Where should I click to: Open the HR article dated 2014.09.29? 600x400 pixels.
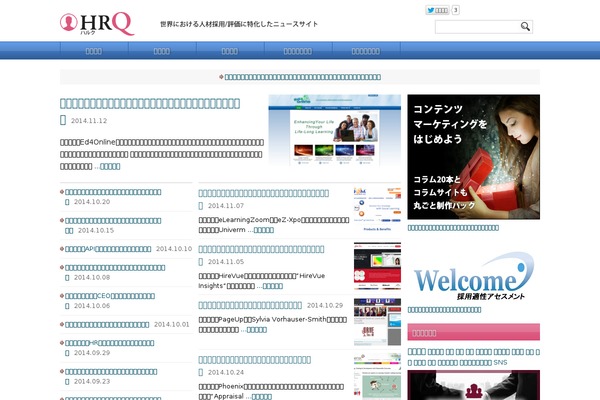coord(109,343)
